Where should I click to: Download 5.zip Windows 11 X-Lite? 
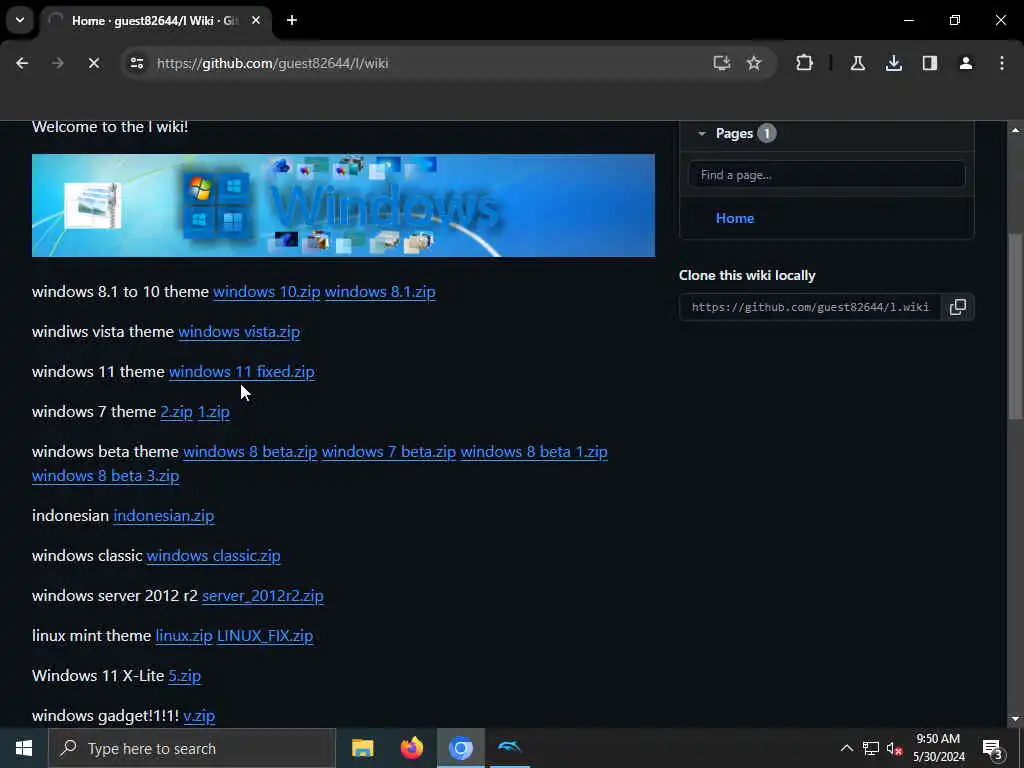pyautogui.click(x=185, y=676)
